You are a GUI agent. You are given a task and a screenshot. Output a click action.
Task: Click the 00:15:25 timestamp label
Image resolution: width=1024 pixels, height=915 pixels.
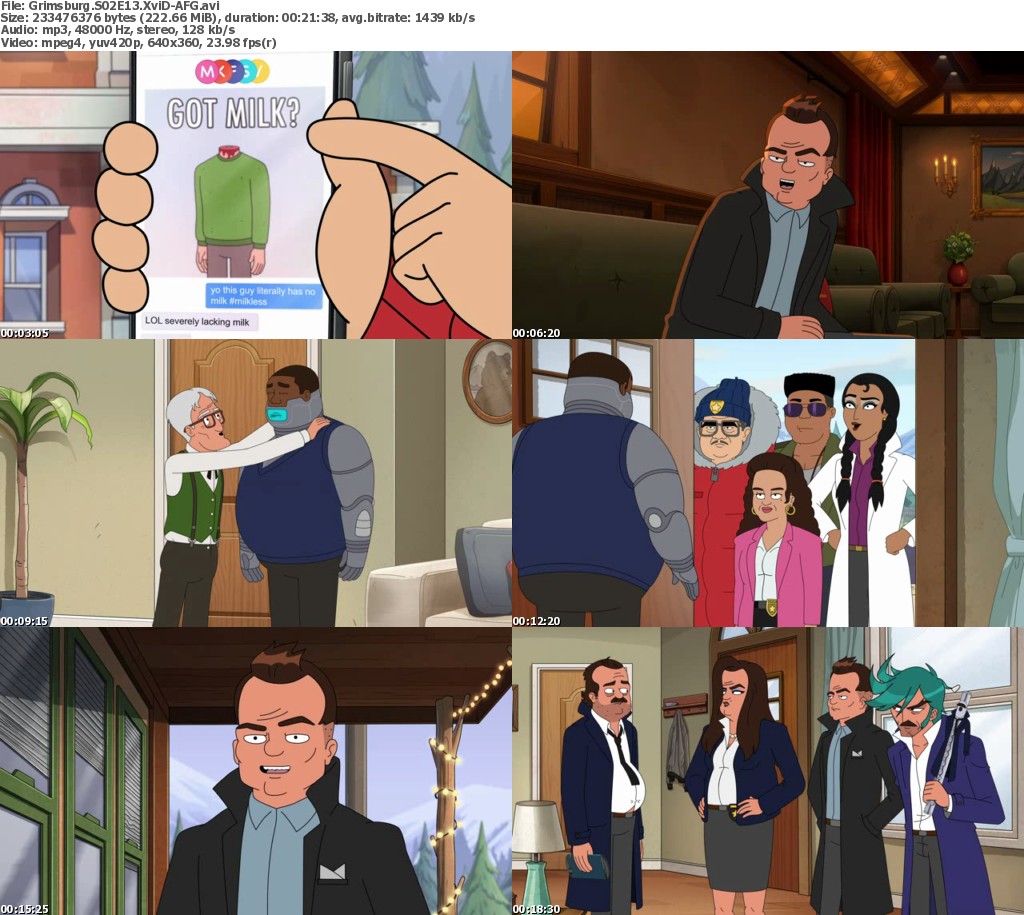pyautogui.click(x=25, y=909)
